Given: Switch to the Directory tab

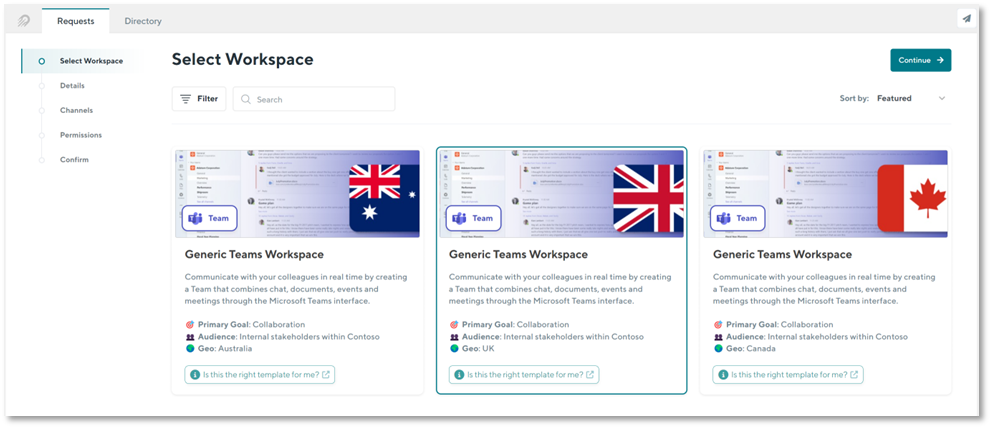Looking at the screenshot, I should (x=143, y=21).
